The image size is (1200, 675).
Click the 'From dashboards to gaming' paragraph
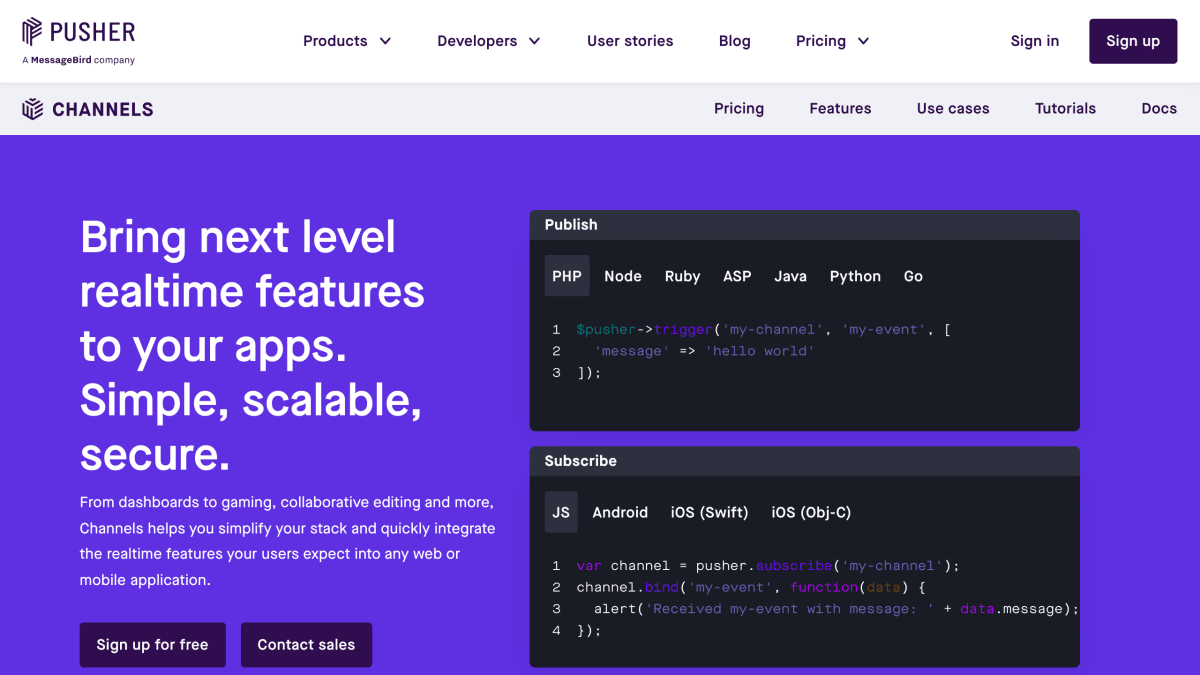[x=287, y=541]
